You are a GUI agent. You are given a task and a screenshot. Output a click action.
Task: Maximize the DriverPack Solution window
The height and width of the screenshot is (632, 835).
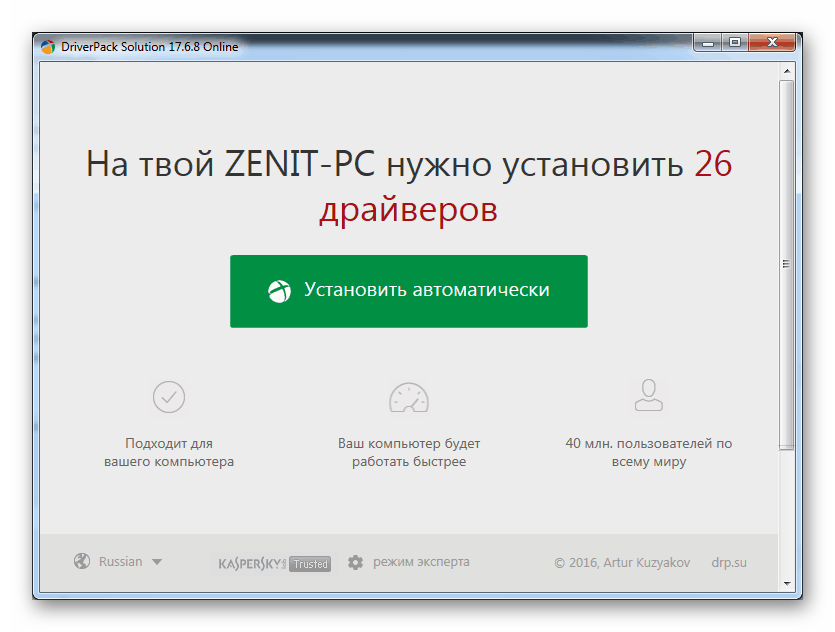pyautogui.click(x=735, y=42)
